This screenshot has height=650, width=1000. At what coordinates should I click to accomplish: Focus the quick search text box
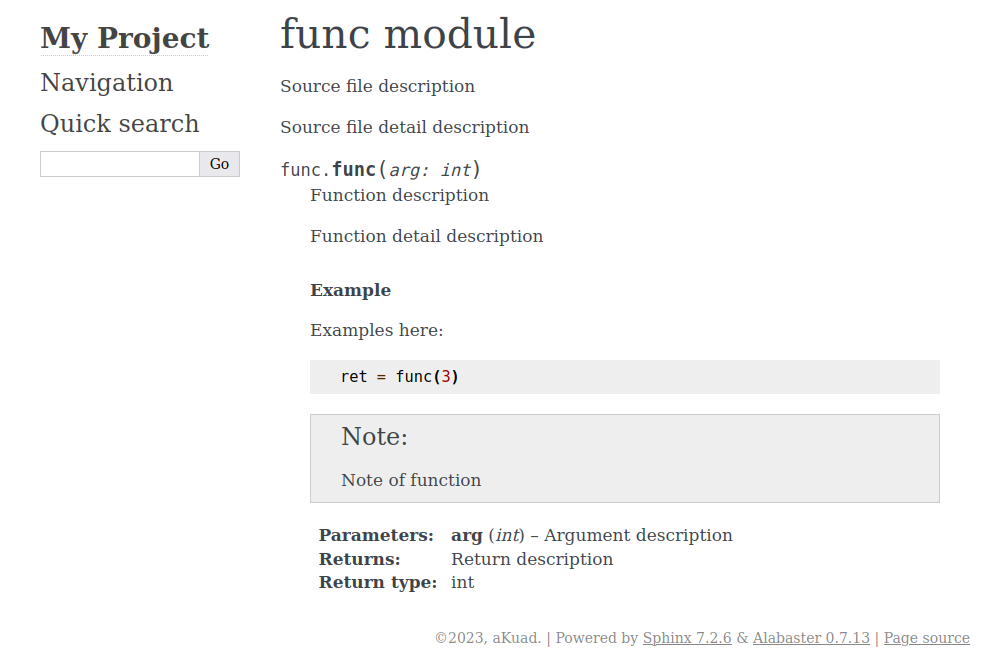pyautogui.click(x=120, y=164)
